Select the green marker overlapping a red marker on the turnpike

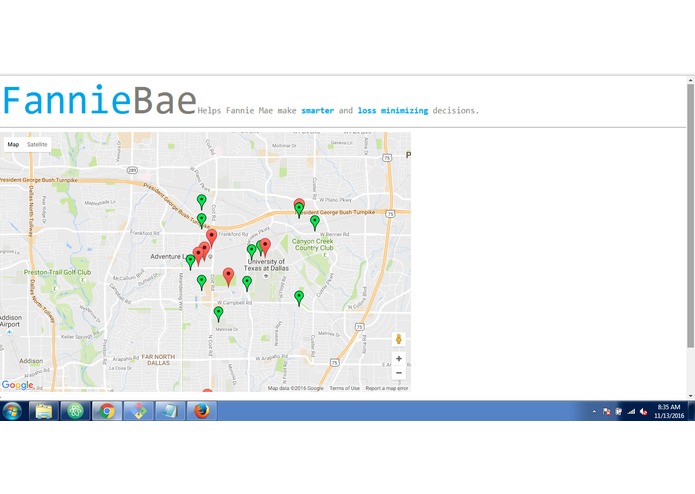pos(299,209)
